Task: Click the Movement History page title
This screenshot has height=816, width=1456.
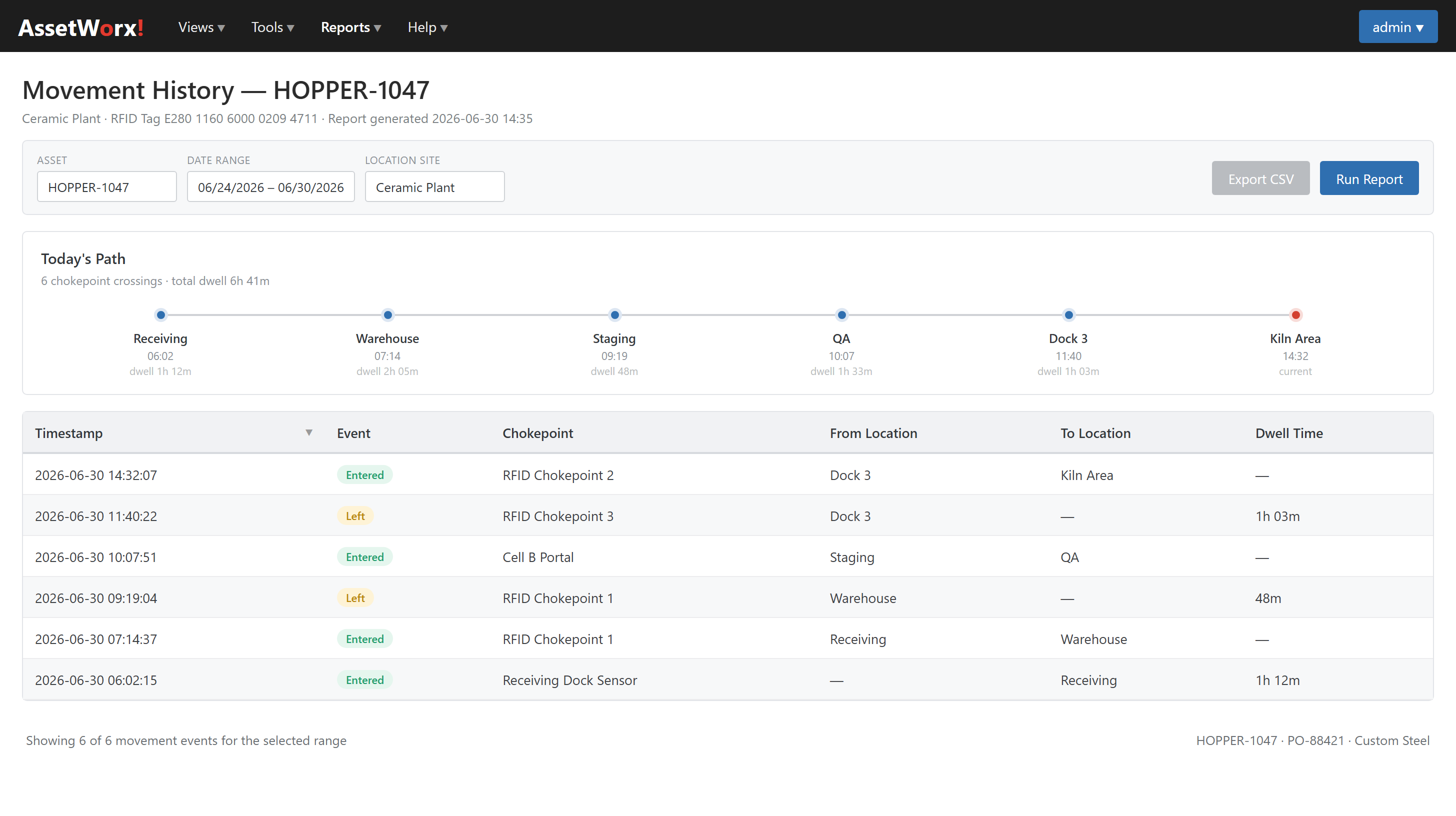Action: pos(225,90)
